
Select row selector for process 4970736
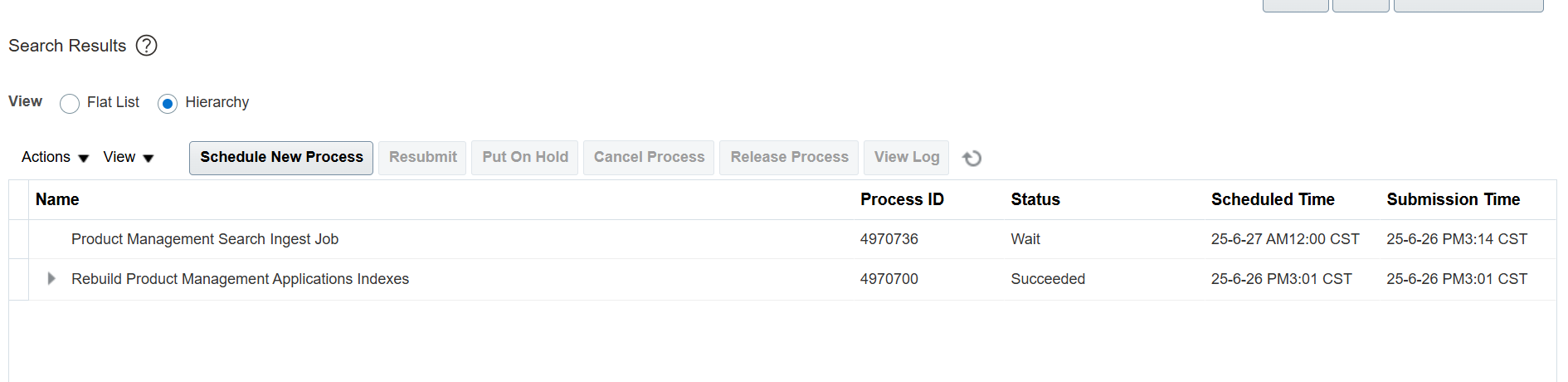[18, 239]
